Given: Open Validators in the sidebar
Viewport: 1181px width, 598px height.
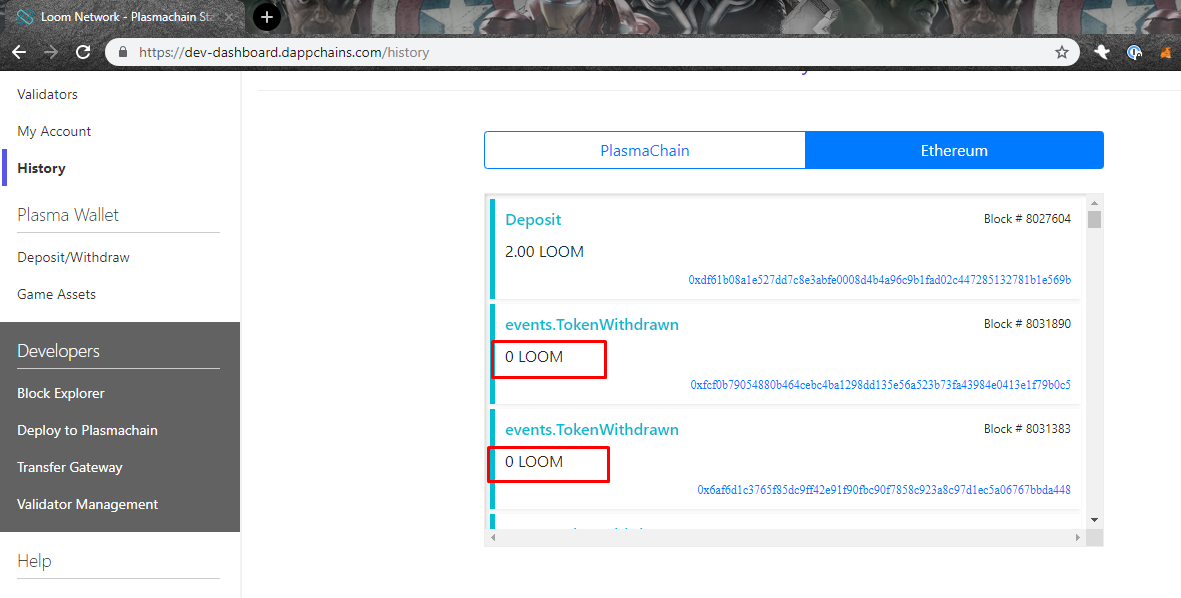Looking at the screenshot, I should 45,94.
